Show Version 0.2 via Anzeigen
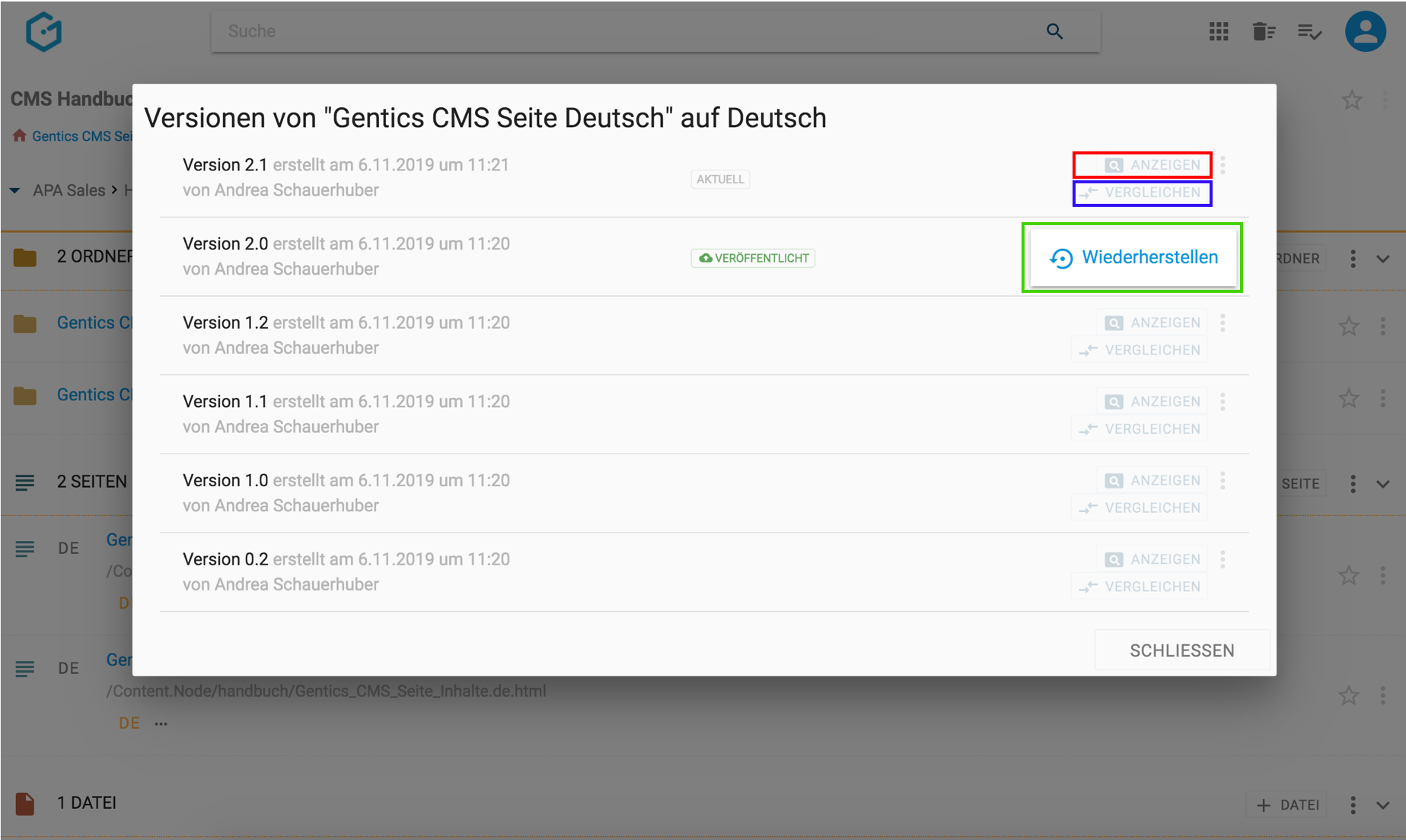Screen dimensions: 1406x840 click(1152, 559)
